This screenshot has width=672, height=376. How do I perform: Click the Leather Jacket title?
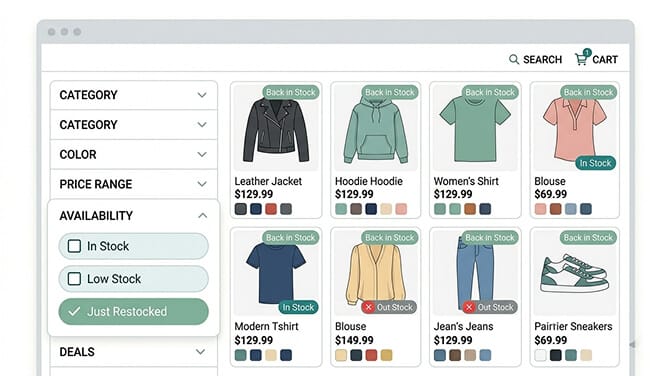click(268, 181)
